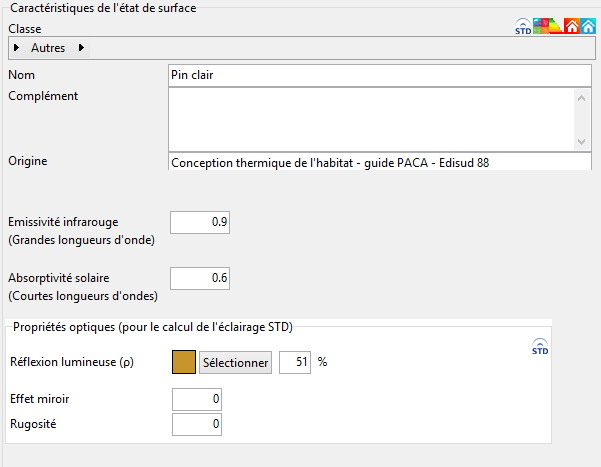Click the Emissivité infrarouge value field

coord(200,222)
